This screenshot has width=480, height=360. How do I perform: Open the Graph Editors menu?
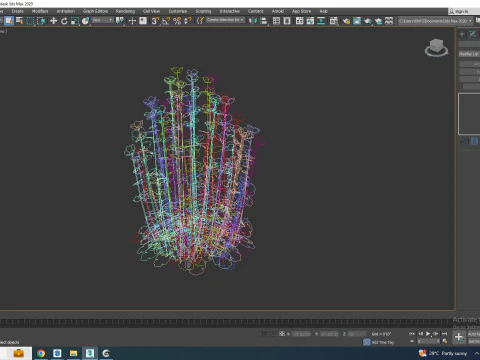95,11
